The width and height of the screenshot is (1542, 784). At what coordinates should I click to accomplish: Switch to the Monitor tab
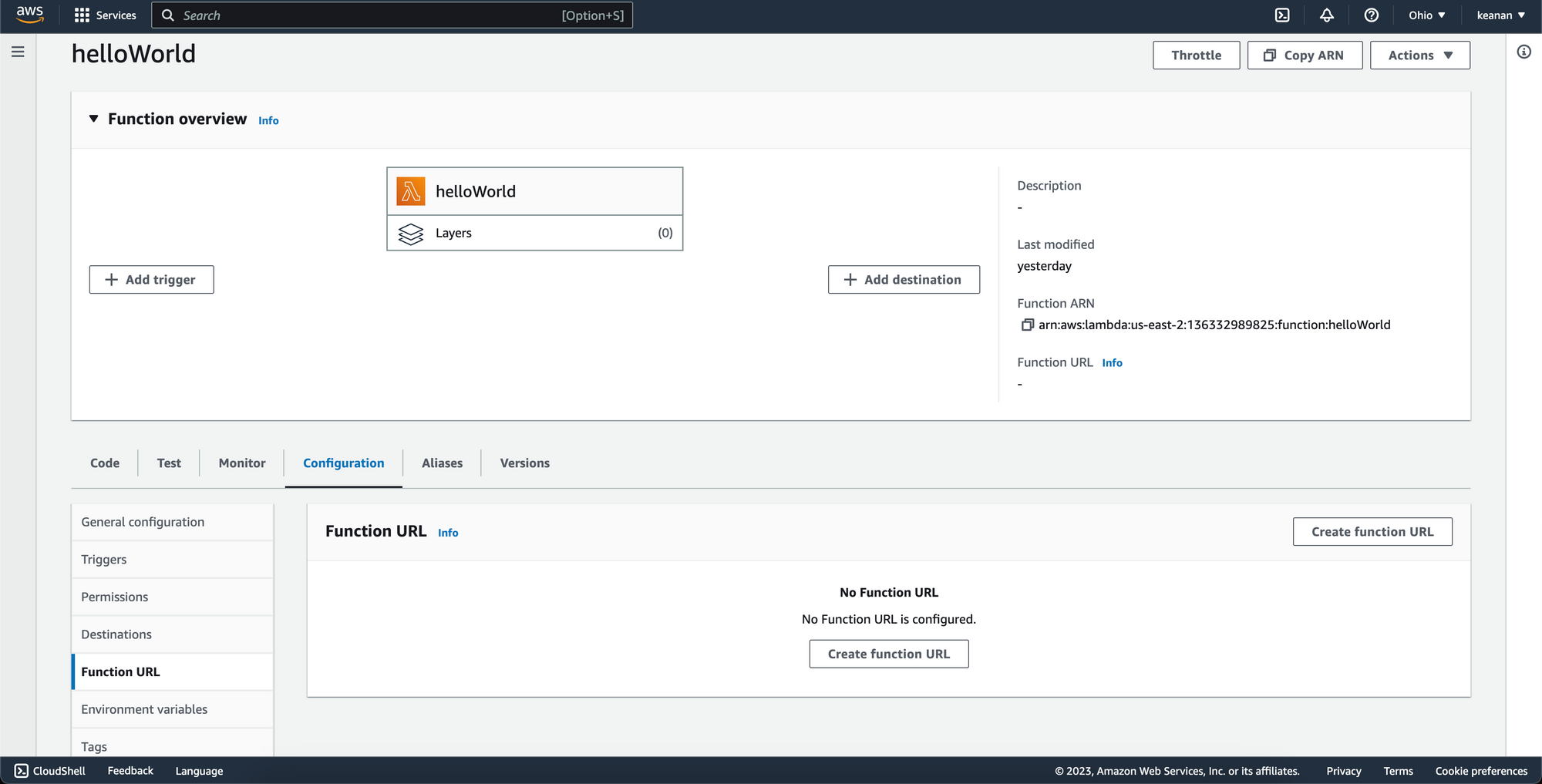(x=242, y=463)
